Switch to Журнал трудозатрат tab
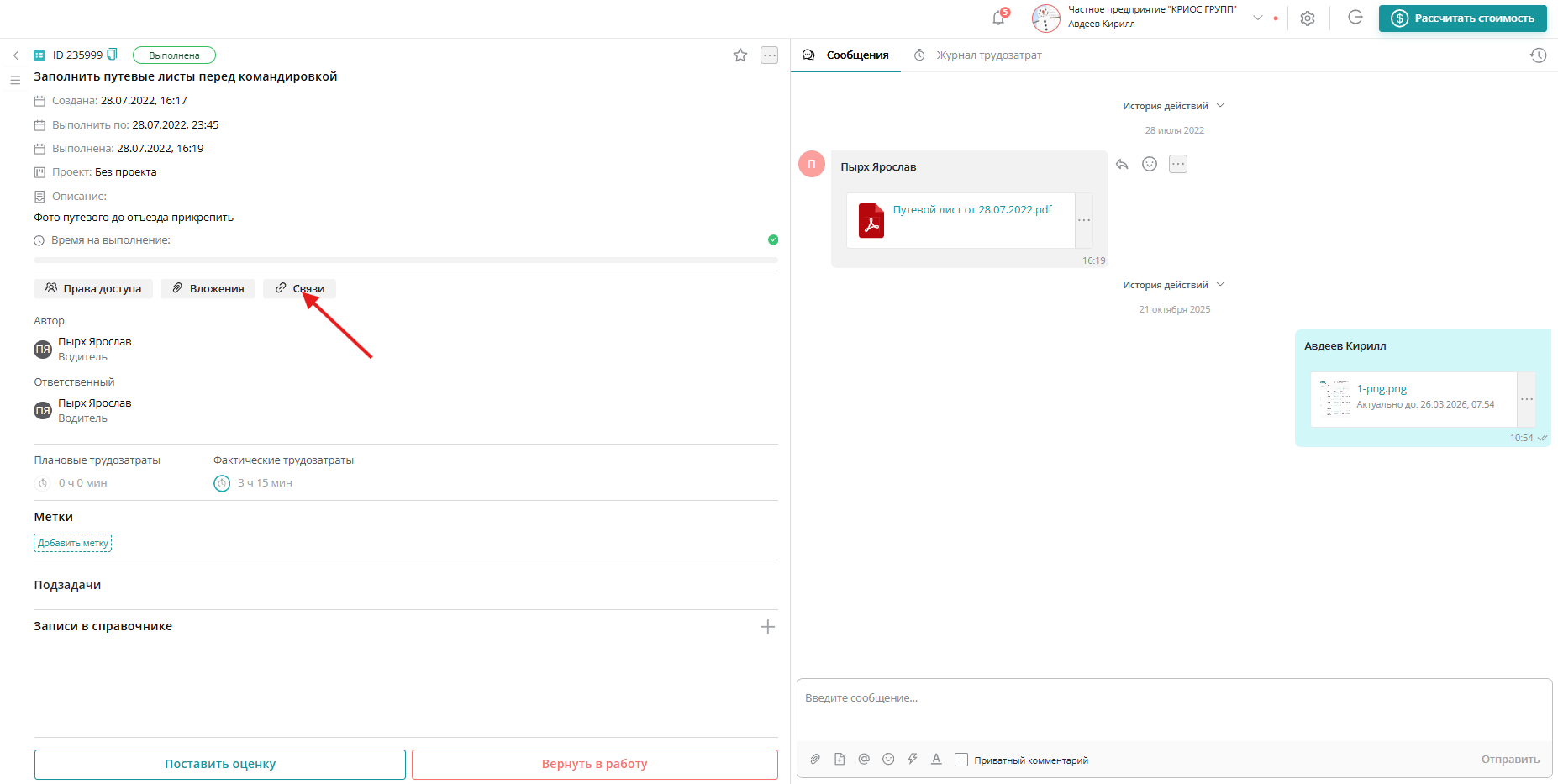Image resolution: width=1558 pixels, height=784 pixels. (988, 55)
